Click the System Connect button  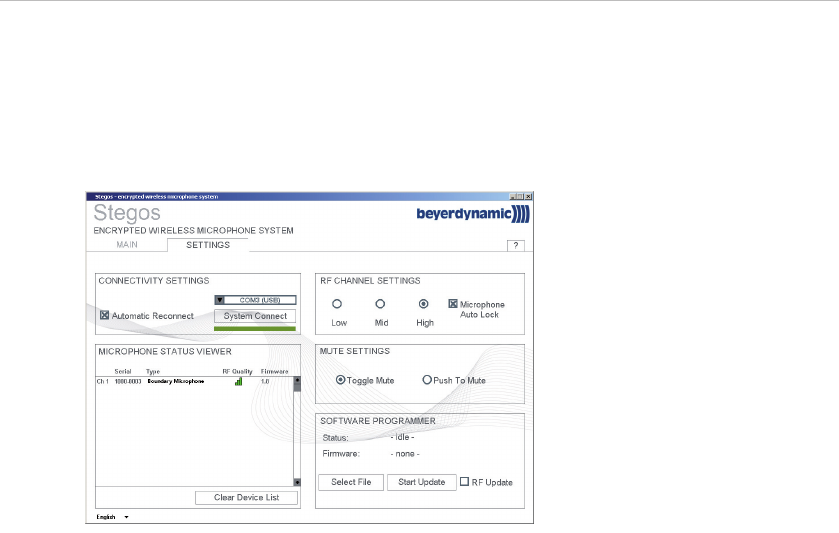255,316
